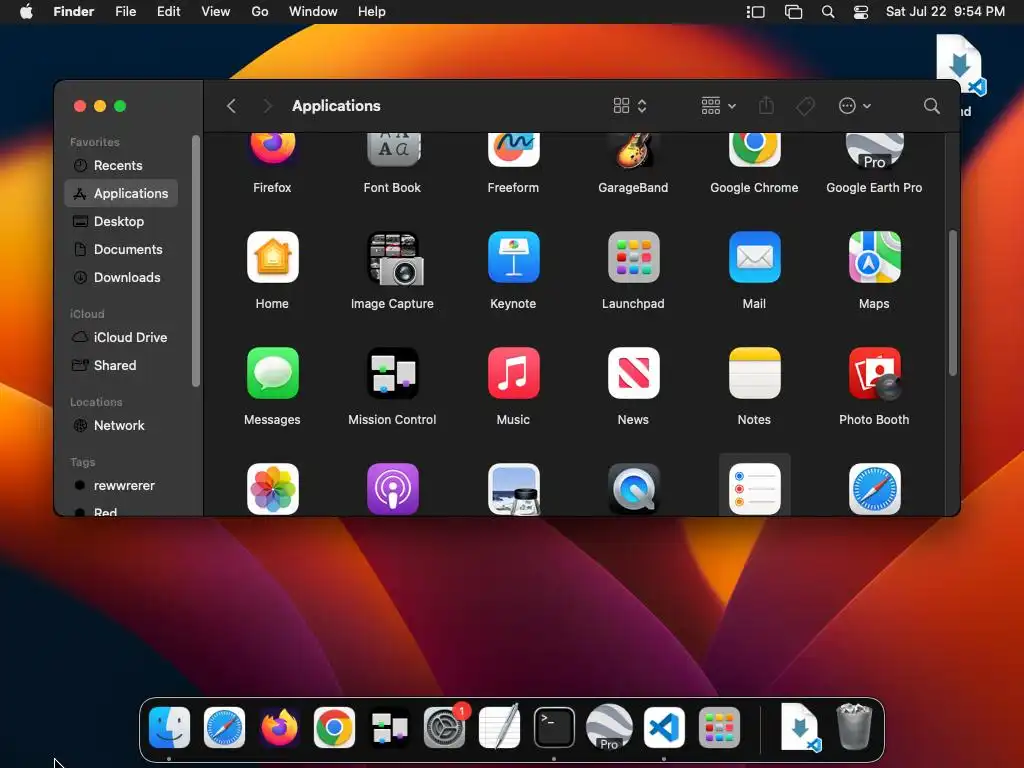Screen dimensions: 1024x768
Task: Open TextEdit from the Dock
Action: coord(500,727)
